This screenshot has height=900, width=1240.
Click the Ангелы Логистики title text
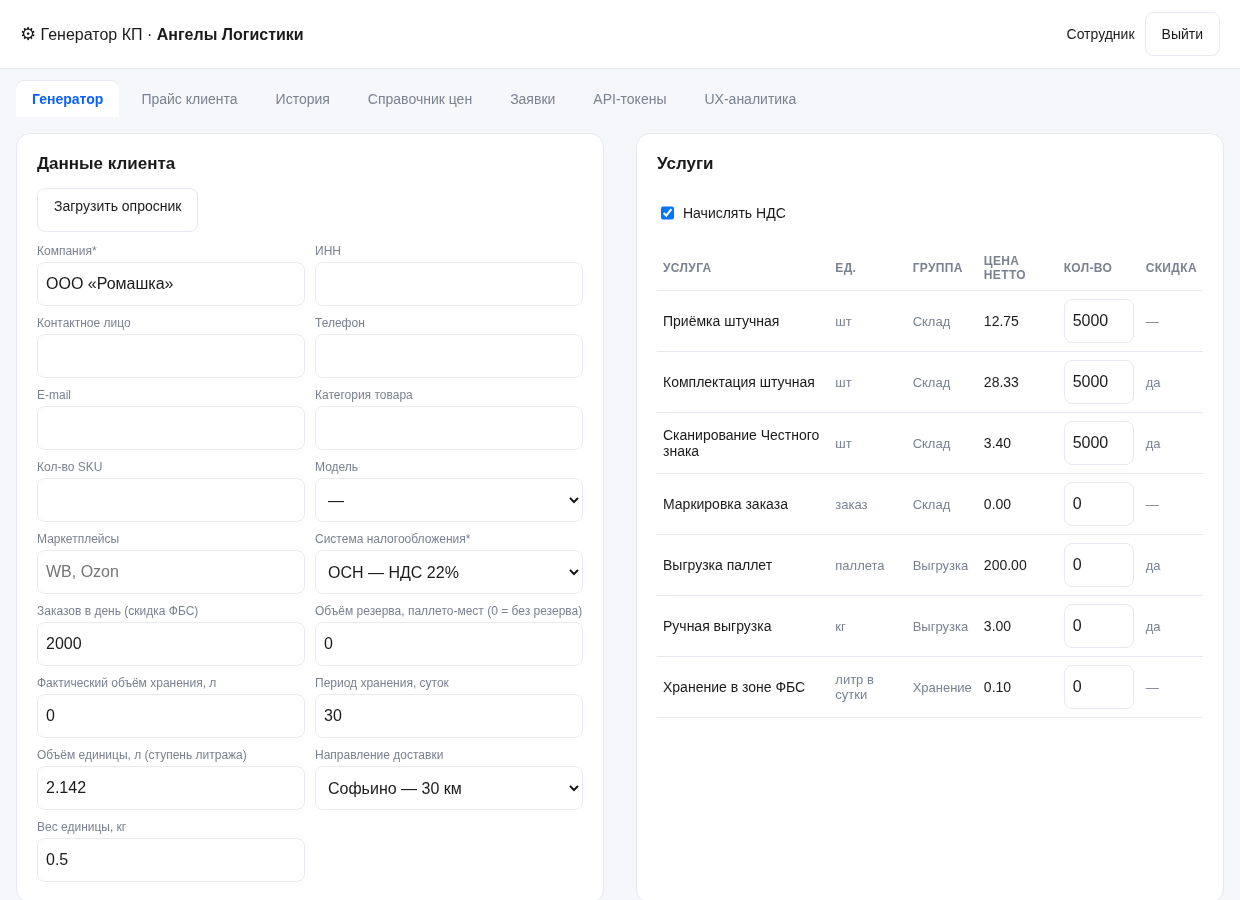[x=230, y=34]
